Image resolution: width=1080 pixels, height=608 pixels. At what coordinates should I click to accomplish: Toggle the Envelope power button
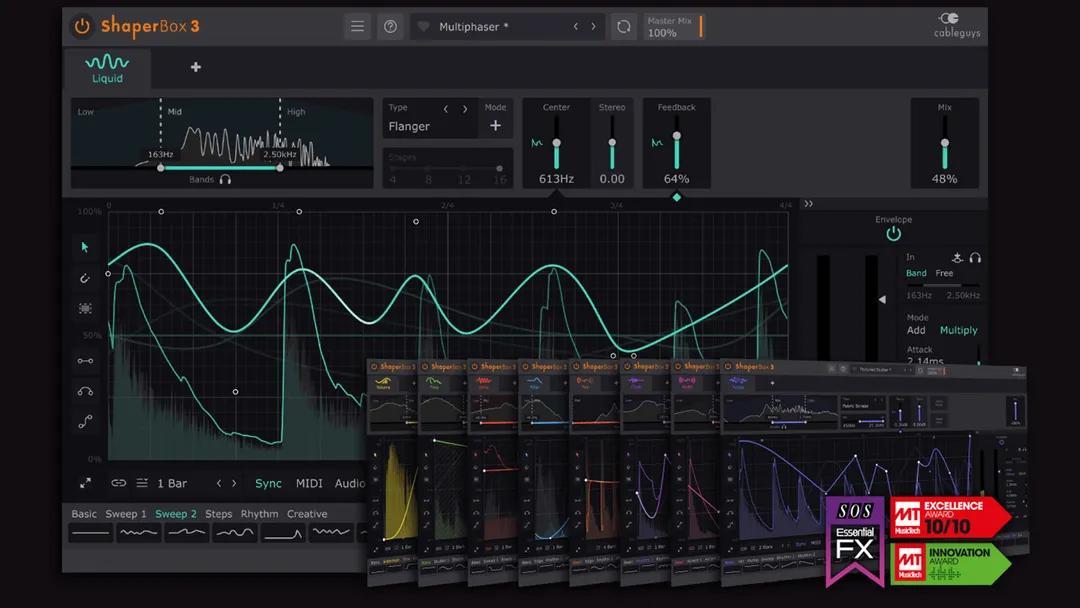click(893, 234)
